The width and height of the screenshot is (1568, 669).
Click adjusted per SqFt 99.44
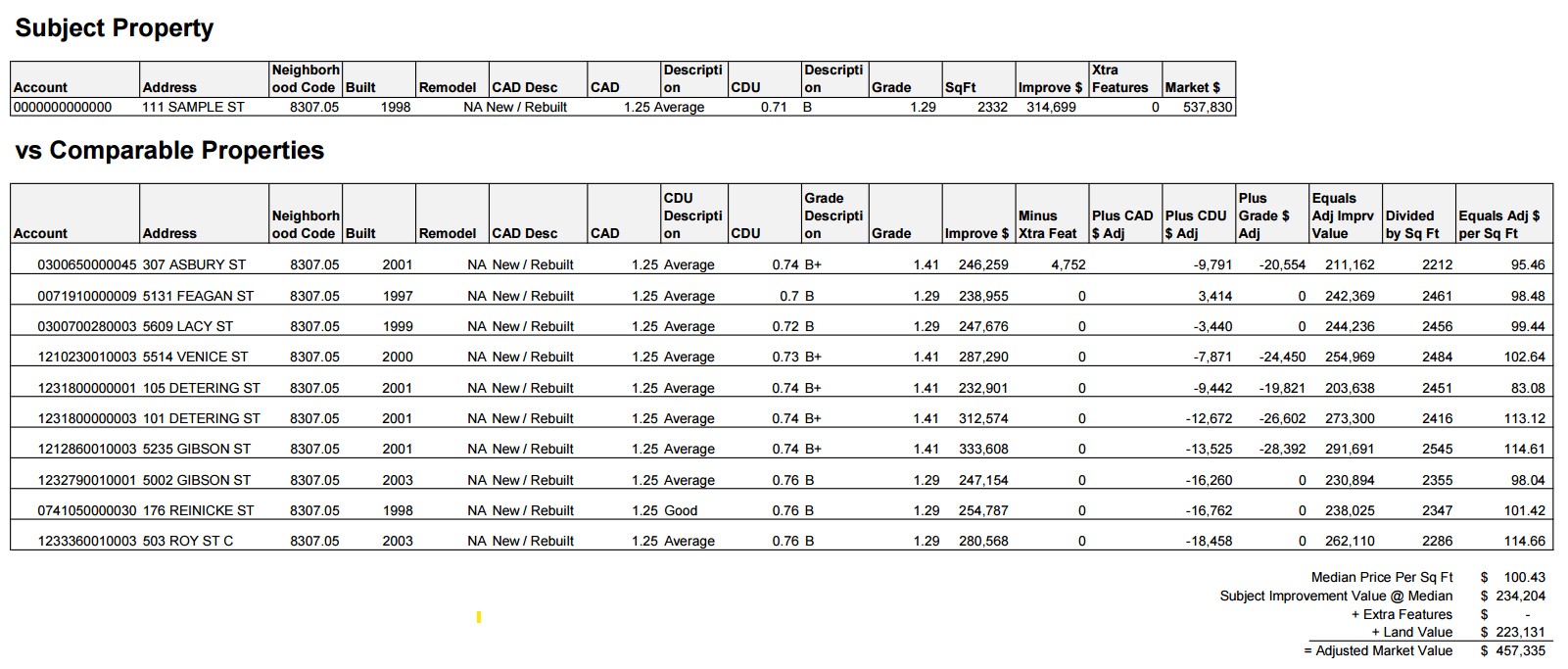coord(1528,326)
